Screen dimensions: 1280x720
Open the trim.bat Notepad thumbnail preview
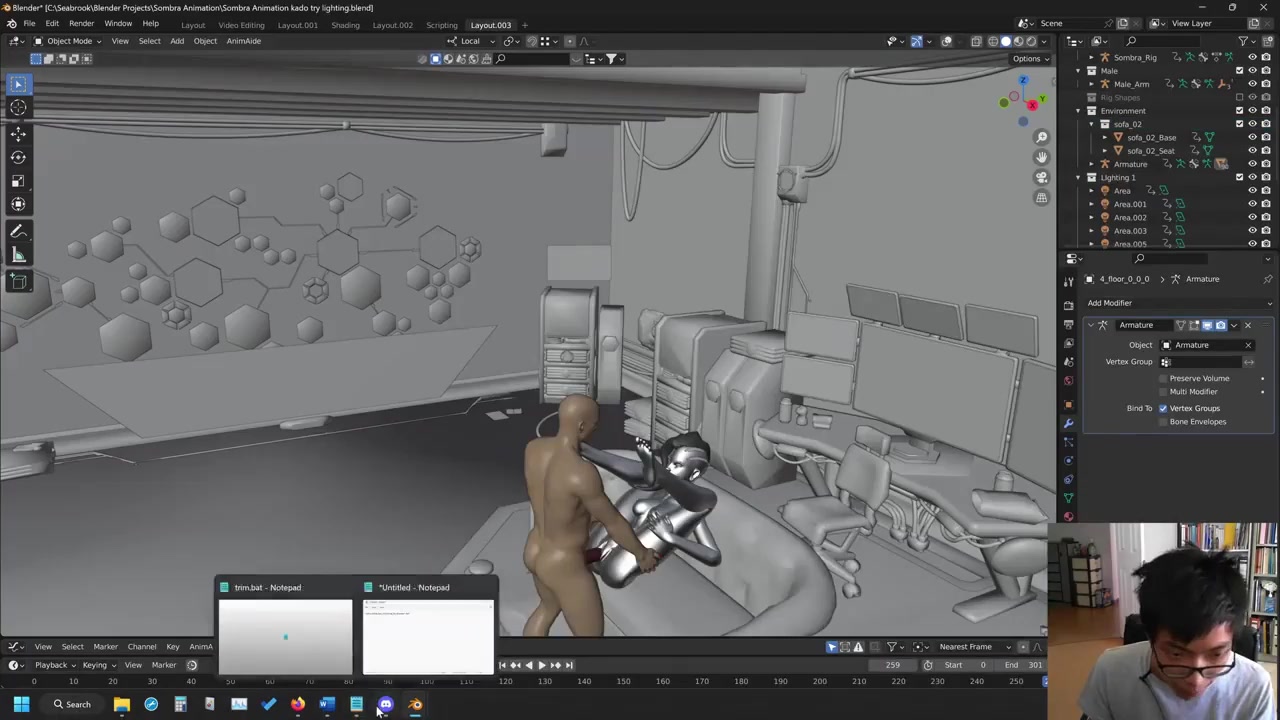tap(285, 637)
